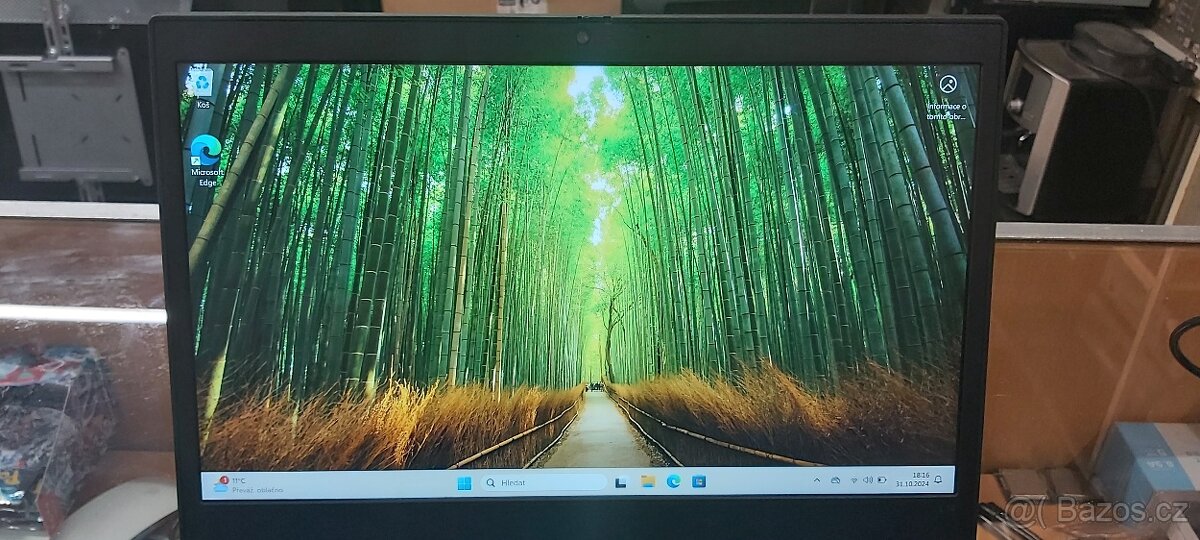This screenshot has width=1200, height=540.
Task: Click the Hledat search box on taskbar
Action: click(x=543, y=482)
